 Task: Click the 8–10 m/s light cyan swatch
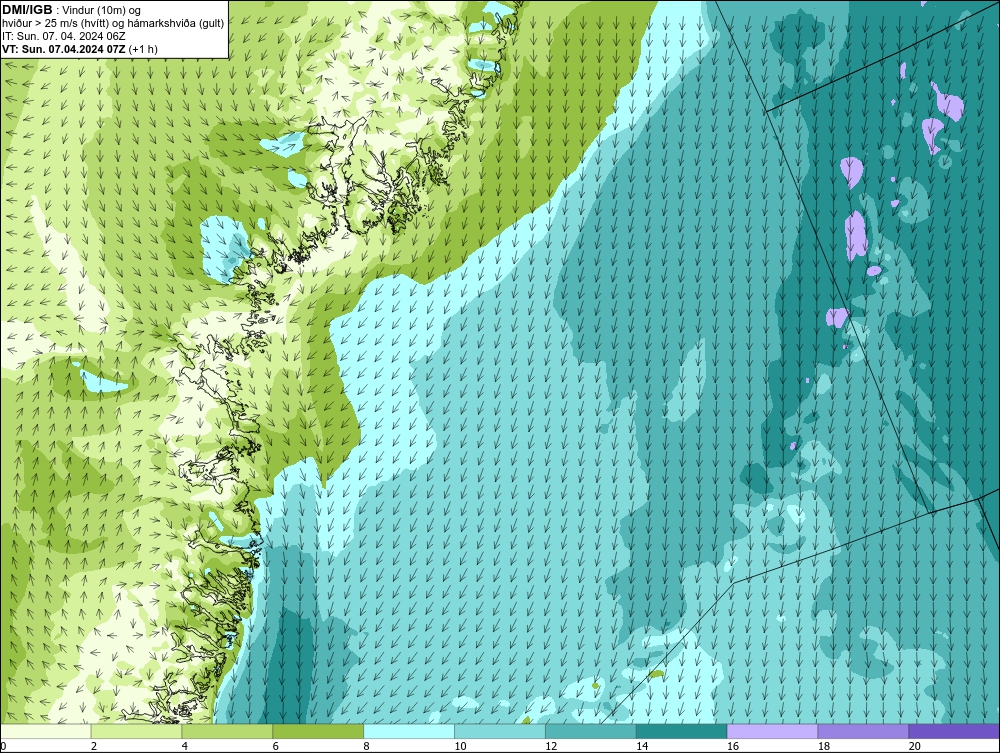click(409, 731)
